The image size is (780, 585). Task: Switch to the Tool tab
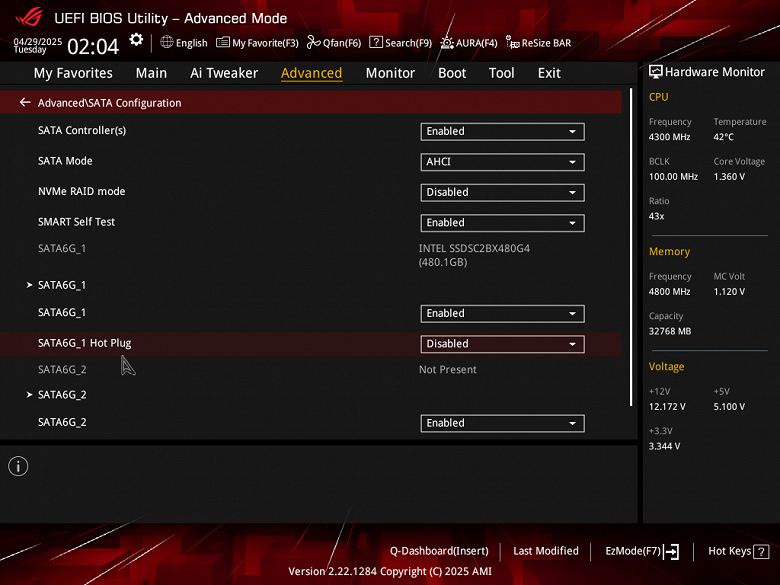click(501, 73)
